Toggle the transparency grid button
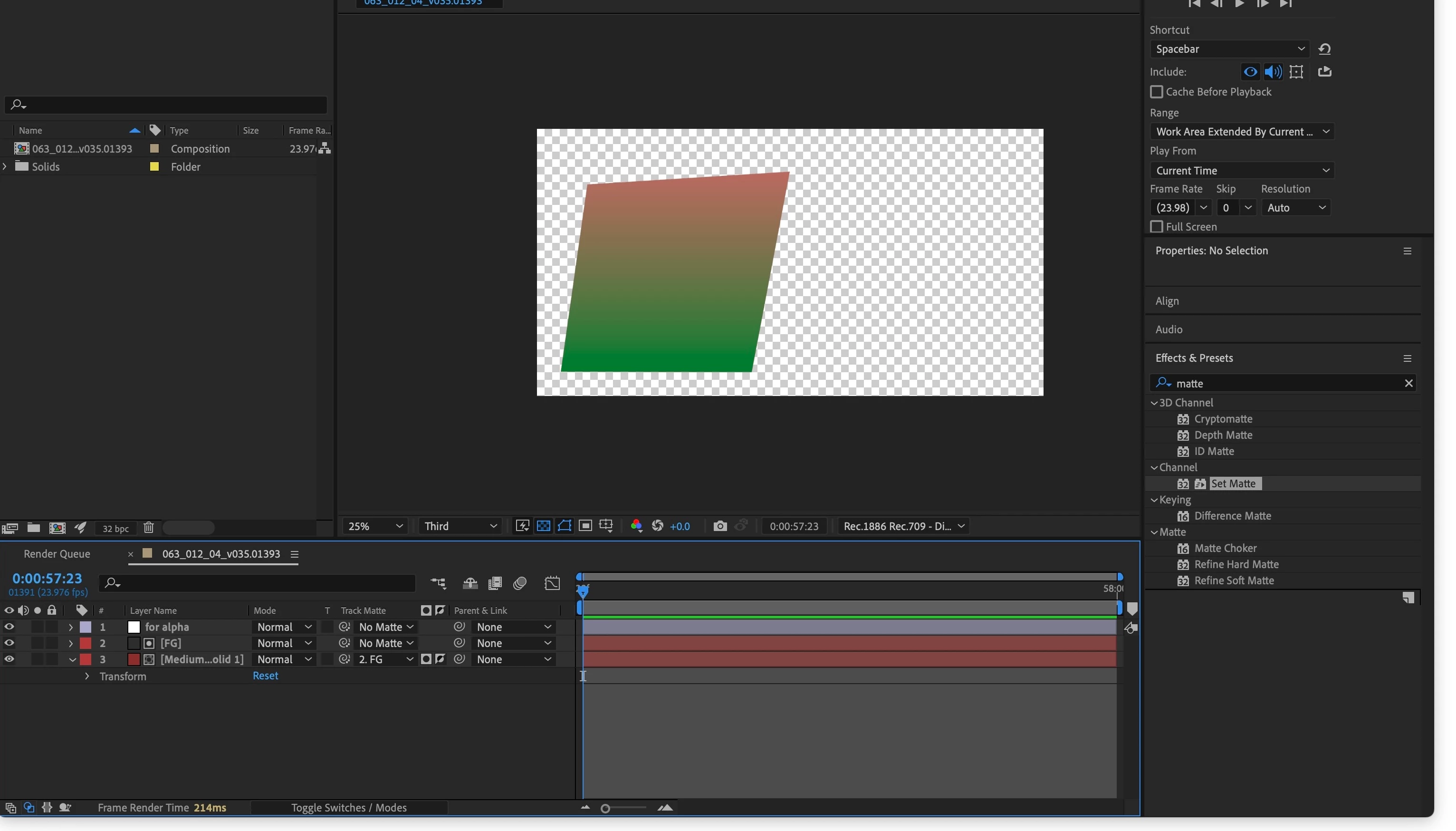Image resolution: width=1456 pixels, height=831 pixels. [x=544, y=526]
